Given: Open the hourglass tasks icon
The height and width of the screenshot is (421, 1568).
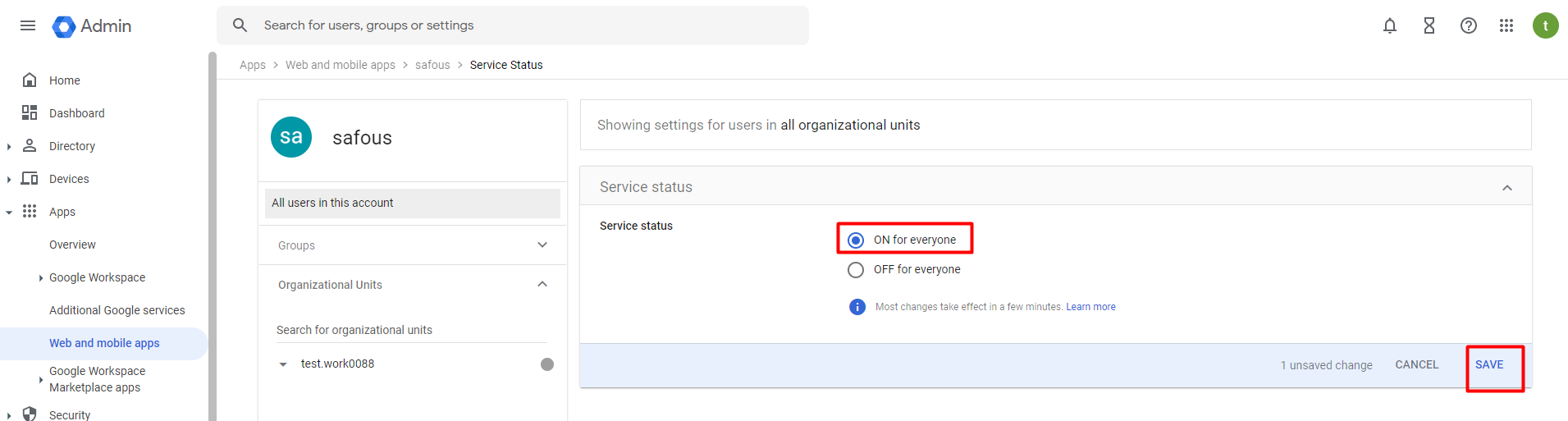Looking at the screenshot, I should pos(1429,25).
